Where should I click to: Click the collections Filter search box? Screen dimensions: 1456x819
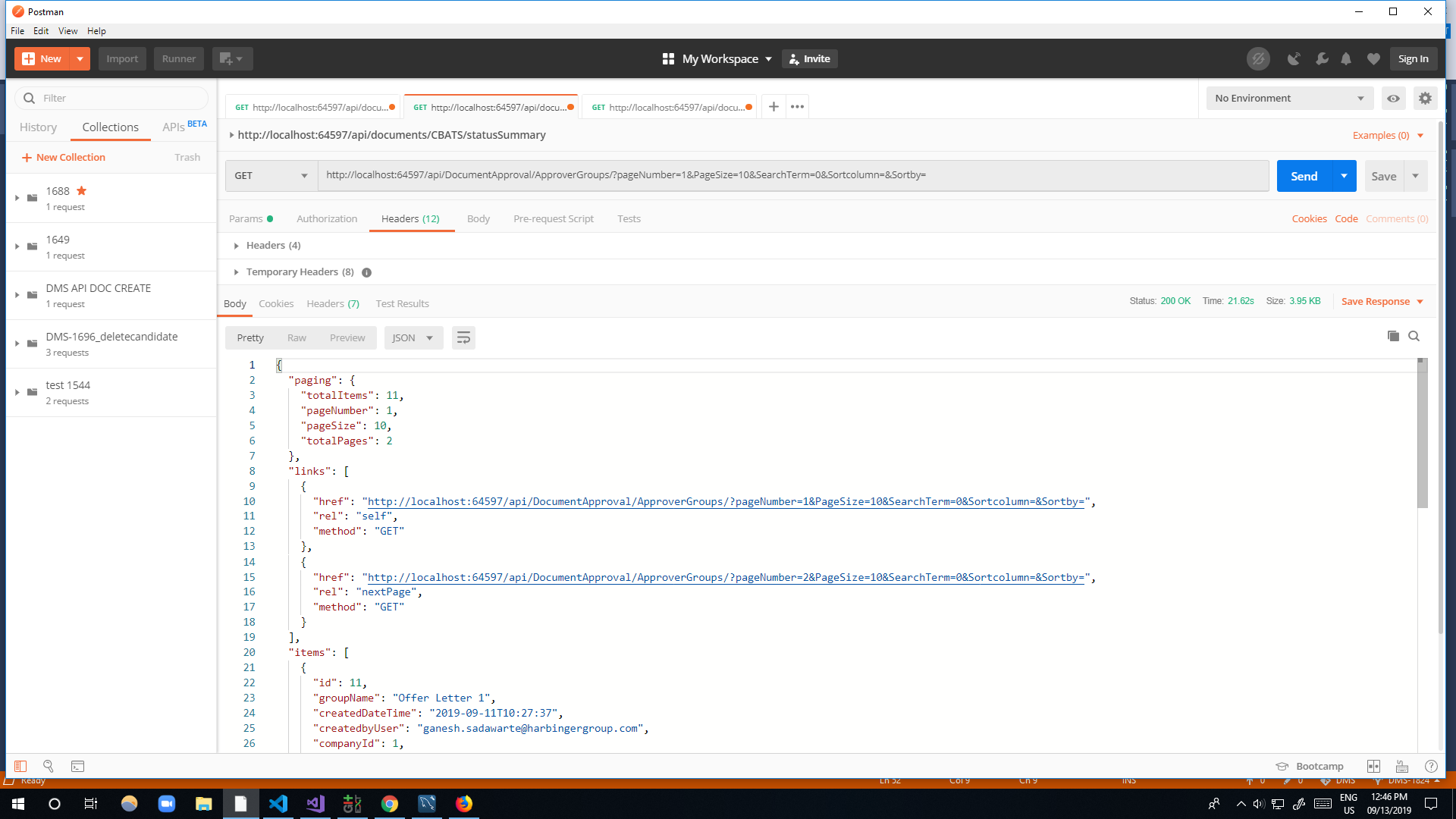pos(111,99)
